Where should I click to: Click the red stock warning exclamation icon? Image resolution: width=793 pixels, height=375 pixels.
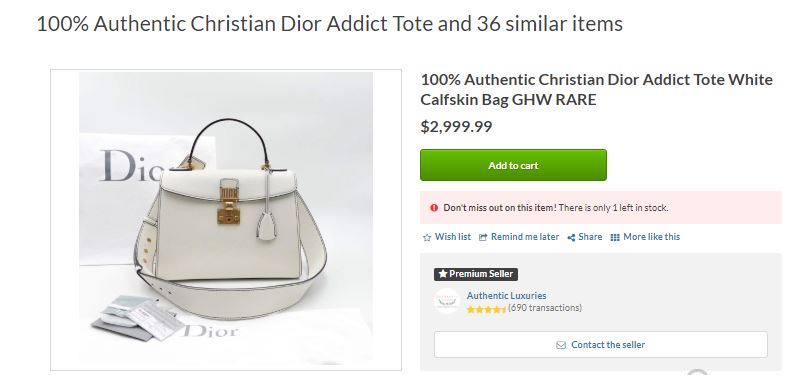pos(434,207)
